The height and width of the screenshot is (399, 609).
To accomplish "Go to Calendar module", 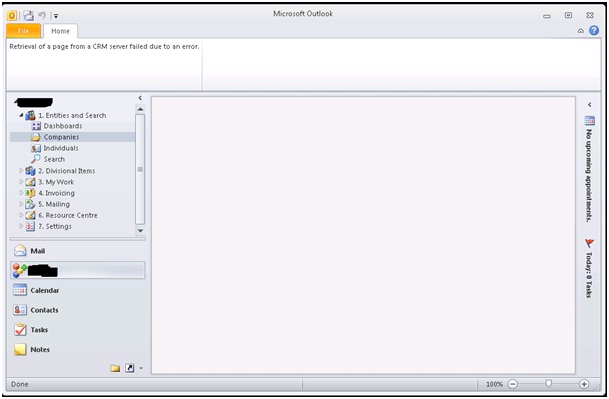I will [78, 290].
